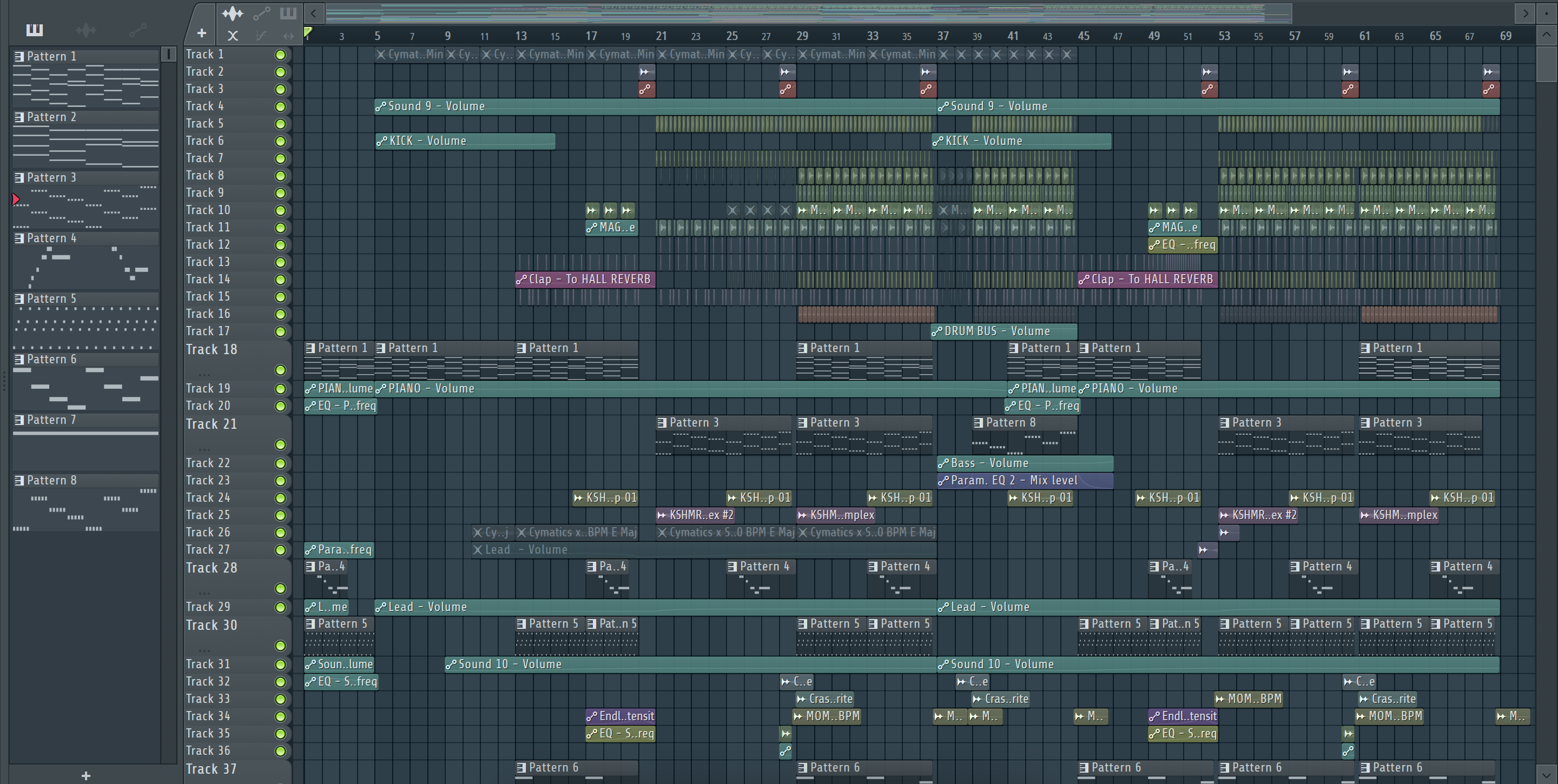1558x784 pixels.
Task: Click the playlist vertical scroll up arrow
Action: pyautogui.click(x=1546, y=35)
